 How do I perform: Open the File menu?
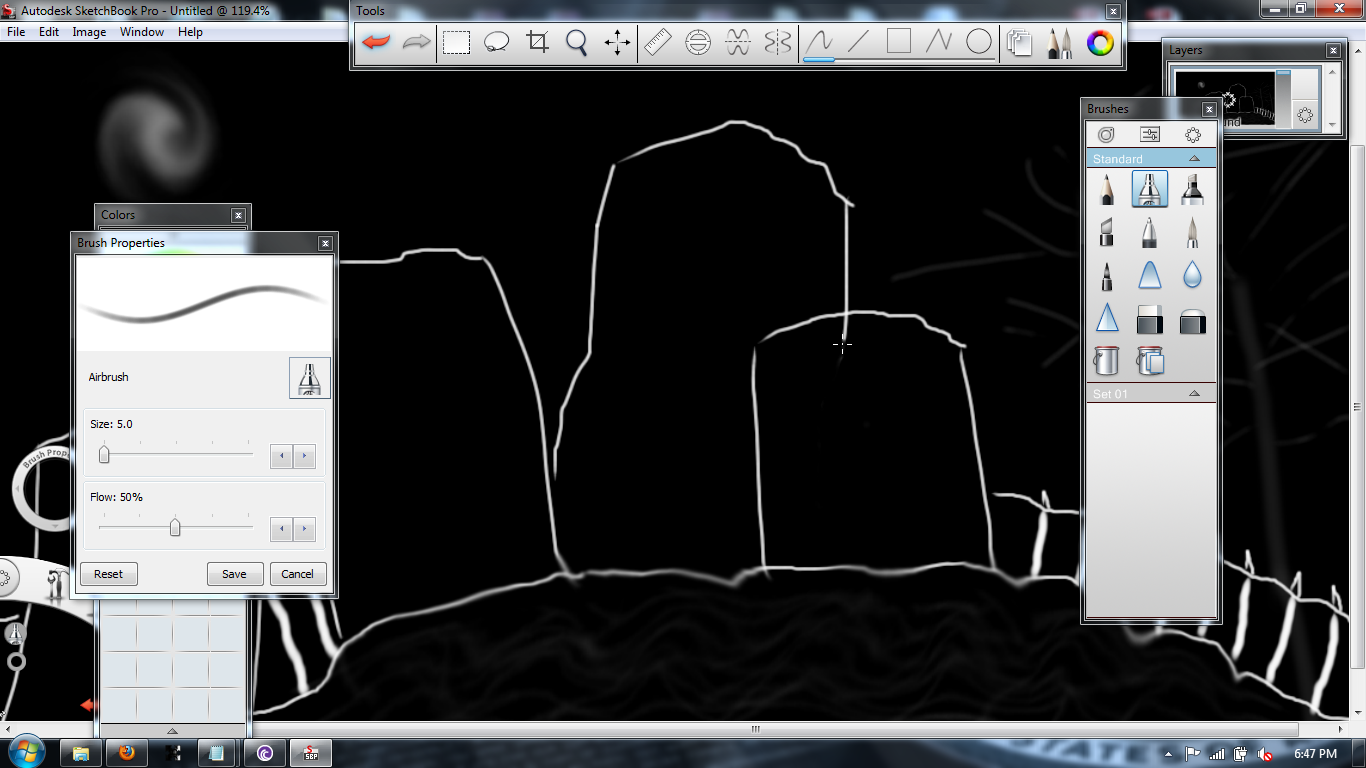pos(16,32)
